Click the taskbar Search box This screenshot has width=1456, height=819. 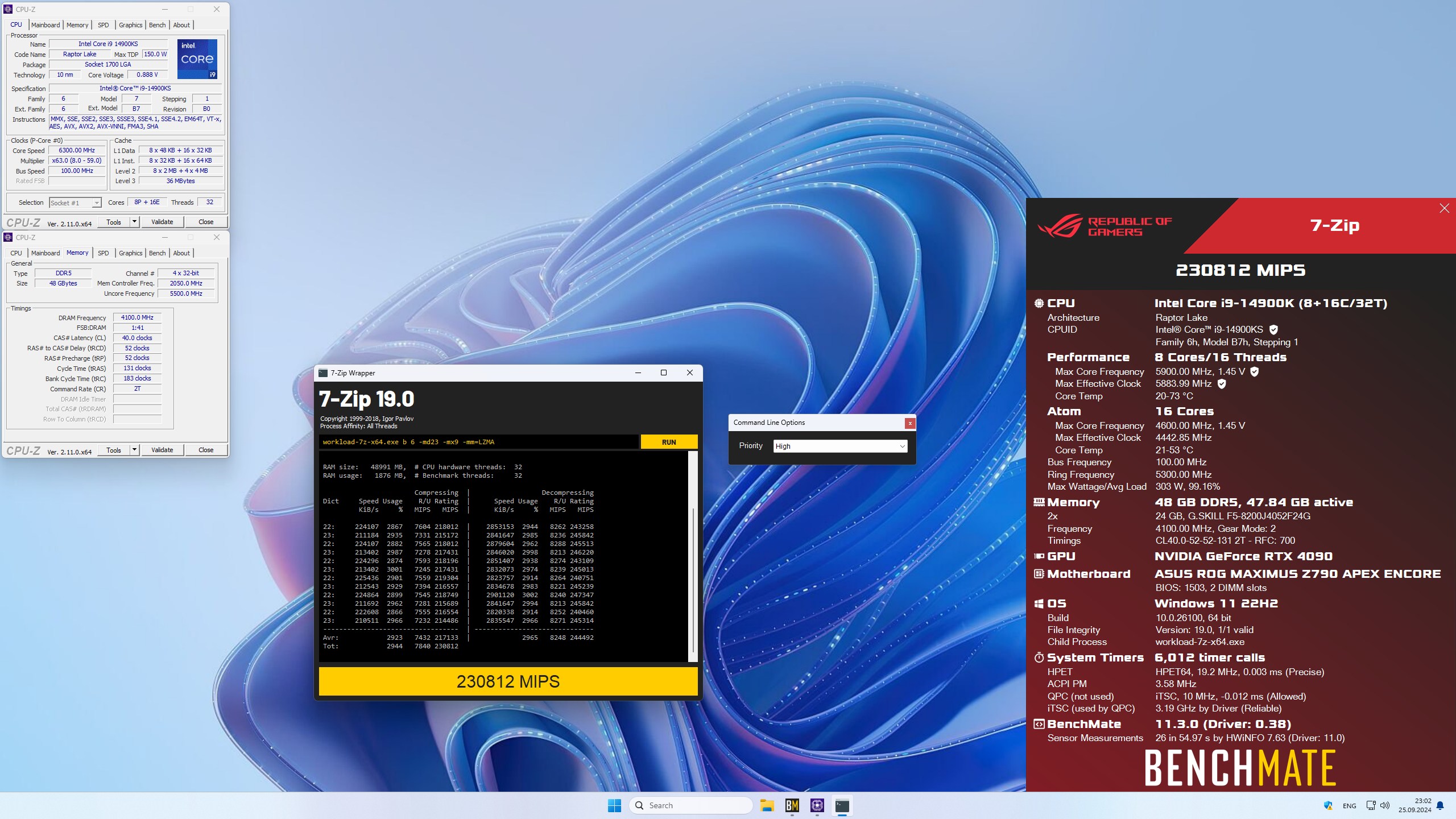(690, 805)
